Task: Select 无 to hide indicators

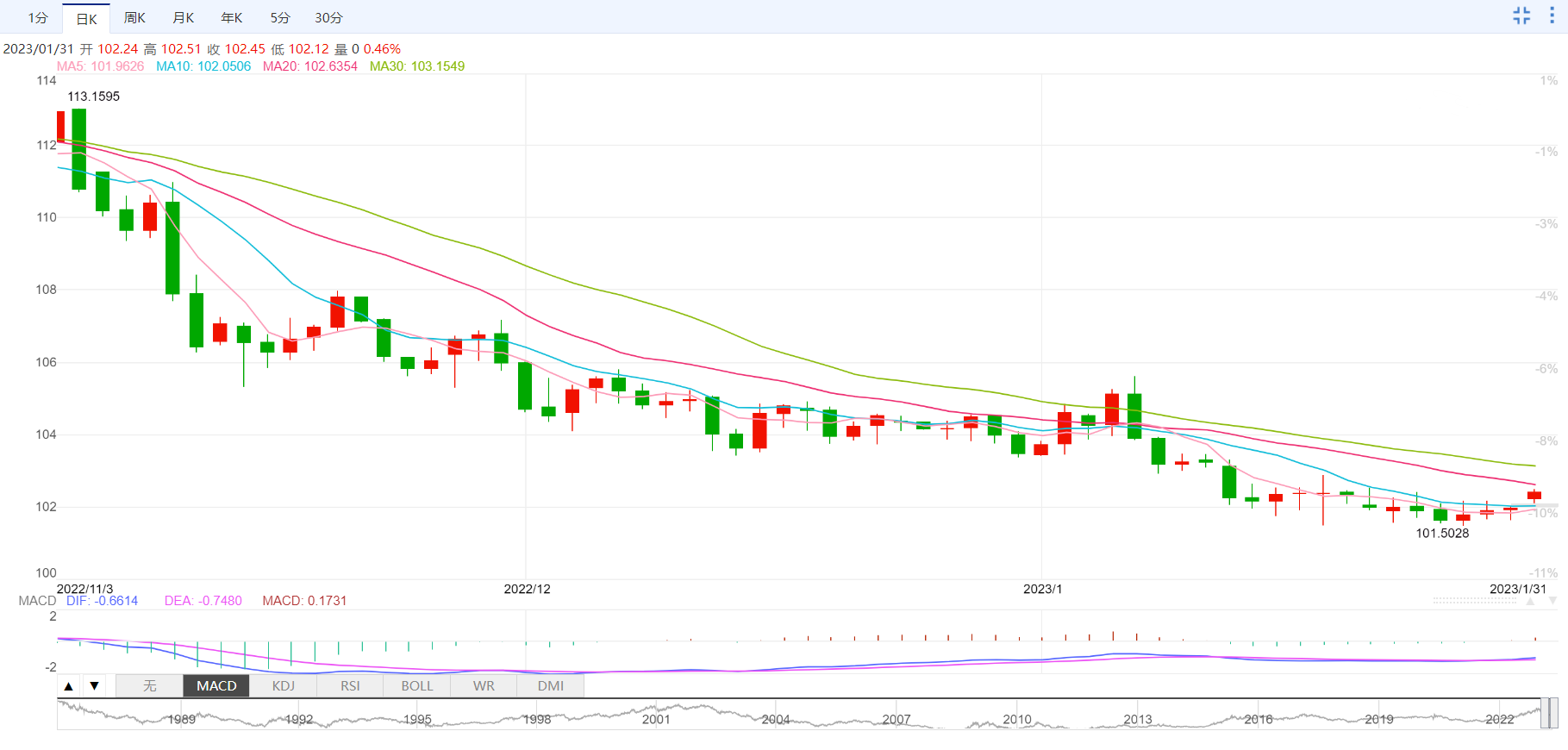Action: 149,686
